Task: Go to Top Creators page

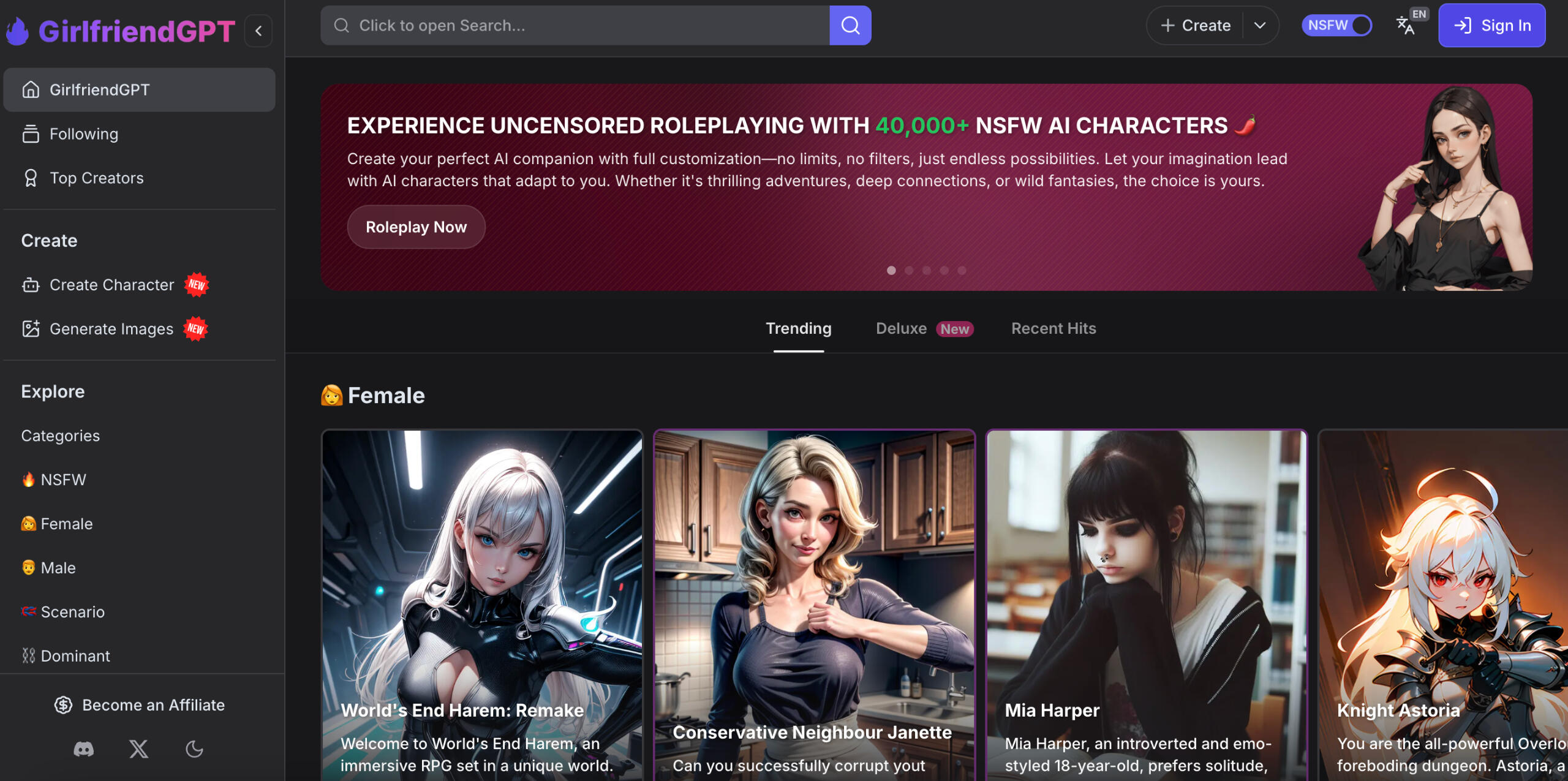Action: [x=96, y=178]
